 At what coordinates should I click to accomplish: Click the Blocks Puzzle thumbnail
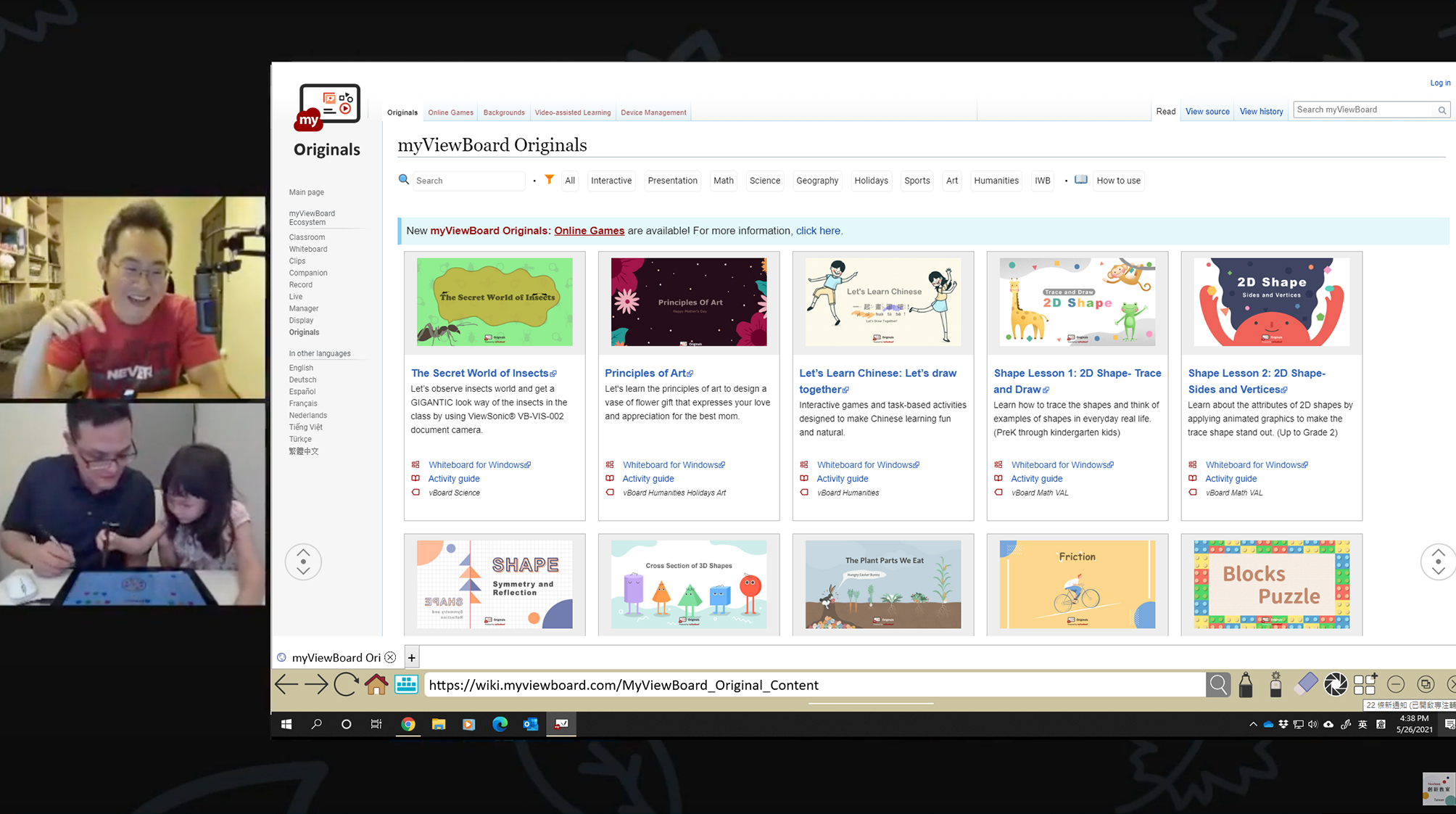click(x=1271, y=584)
